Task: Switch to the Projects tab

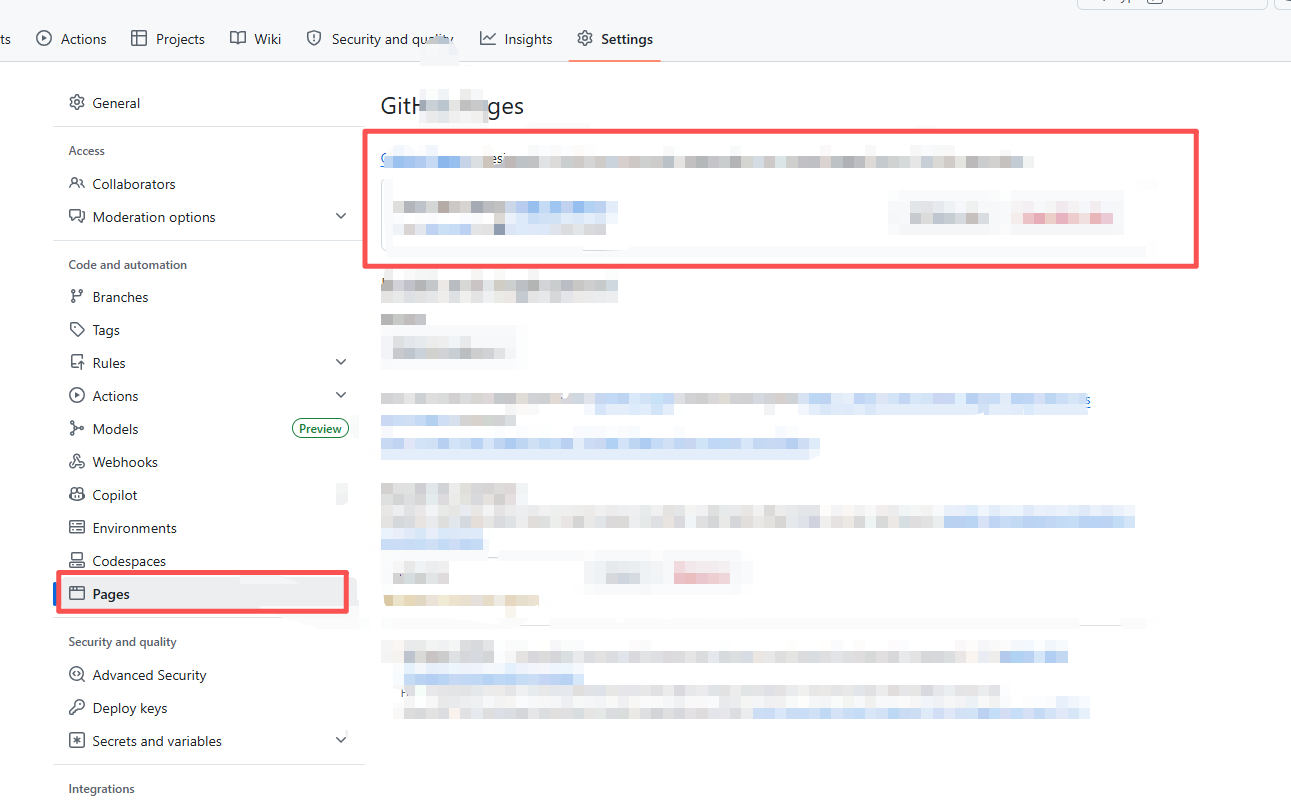Action: point(168,39)
